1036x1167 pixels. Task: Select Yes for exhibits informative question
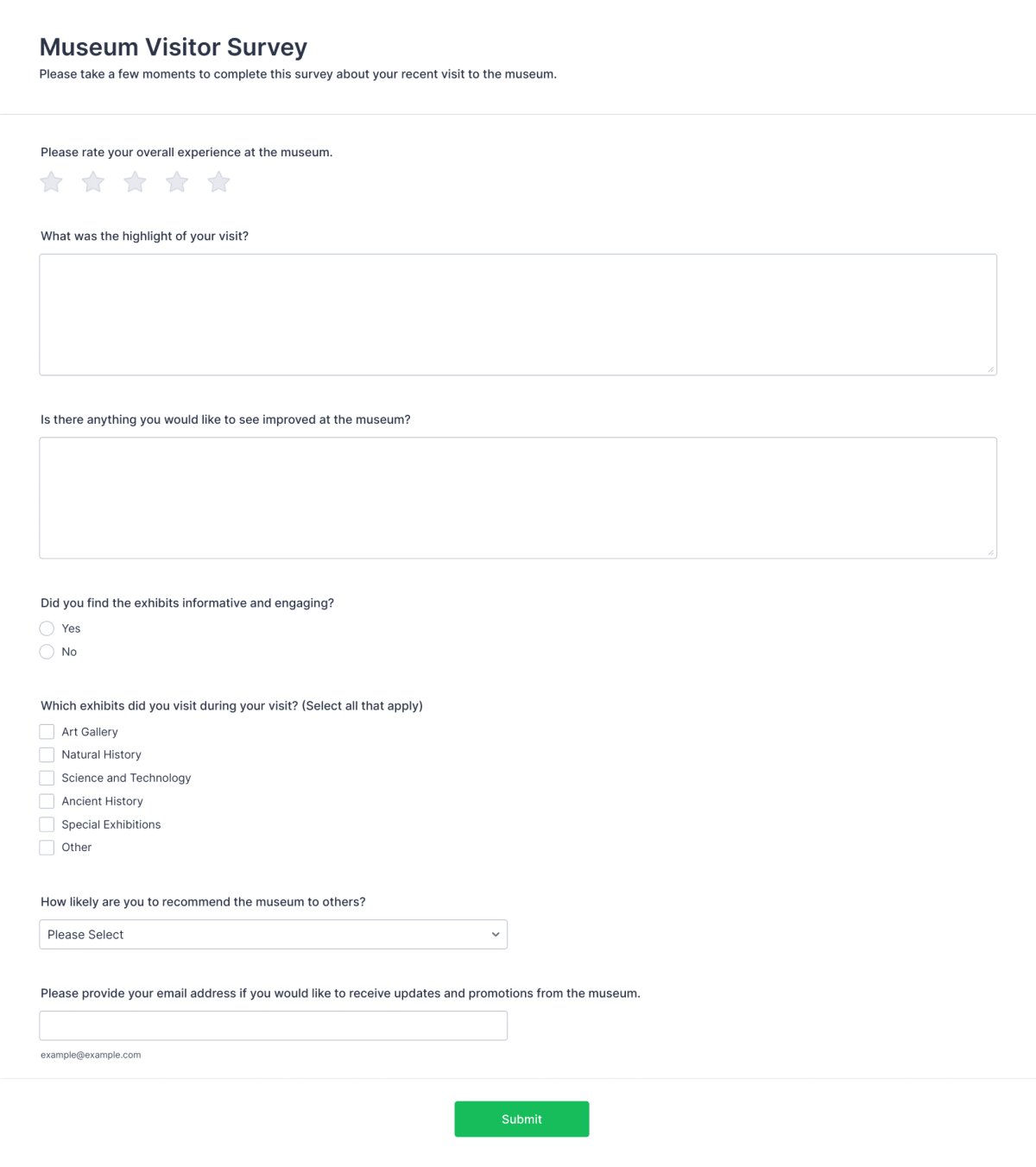click(x=47, y=628)
